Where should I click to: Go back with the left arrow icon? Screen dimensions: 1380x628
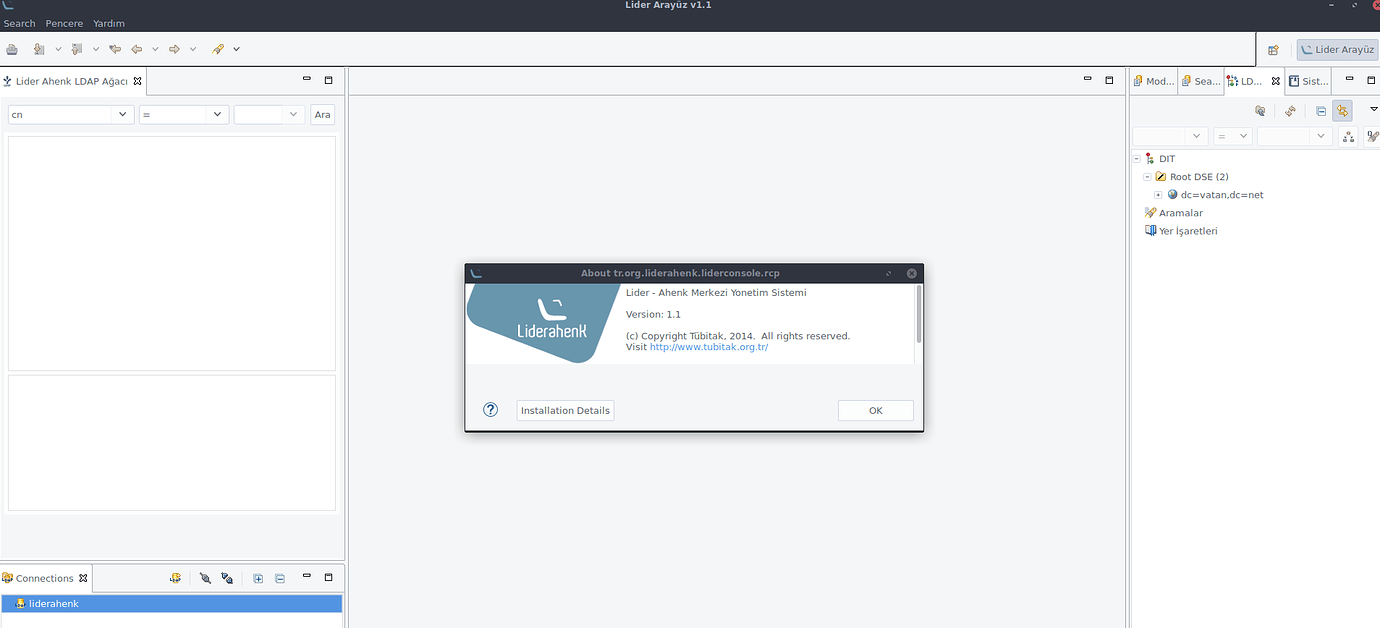[x=136, y=49]
